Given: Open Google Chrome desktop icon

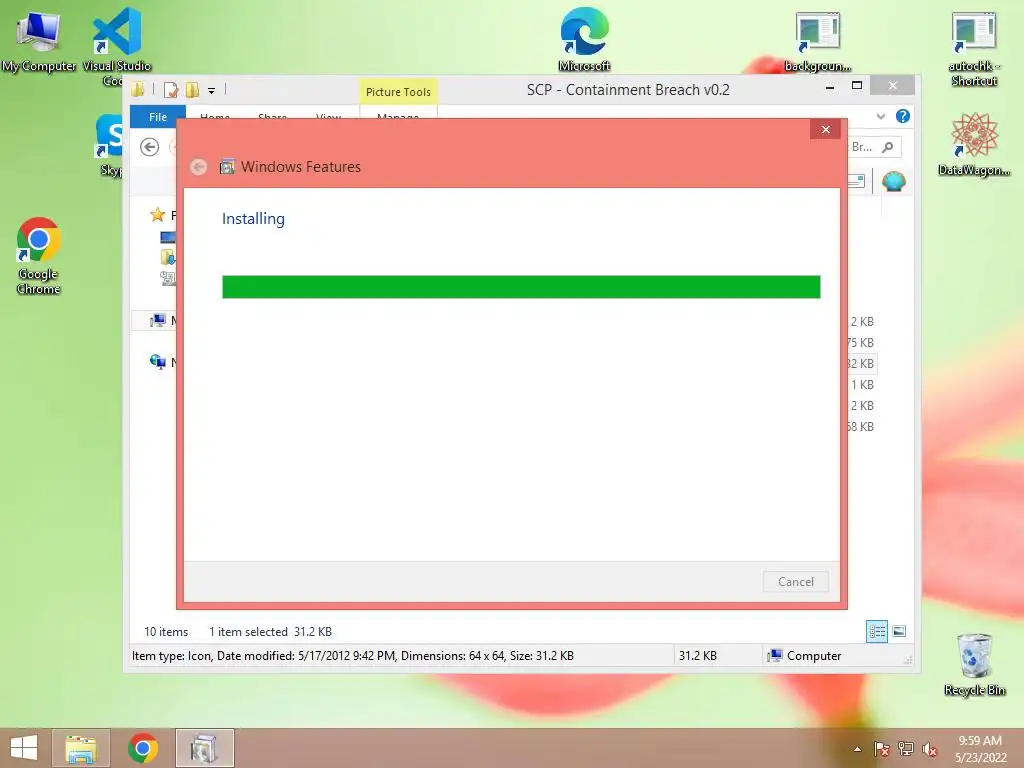Looking at the screenshot, I should tap(39, 255).
